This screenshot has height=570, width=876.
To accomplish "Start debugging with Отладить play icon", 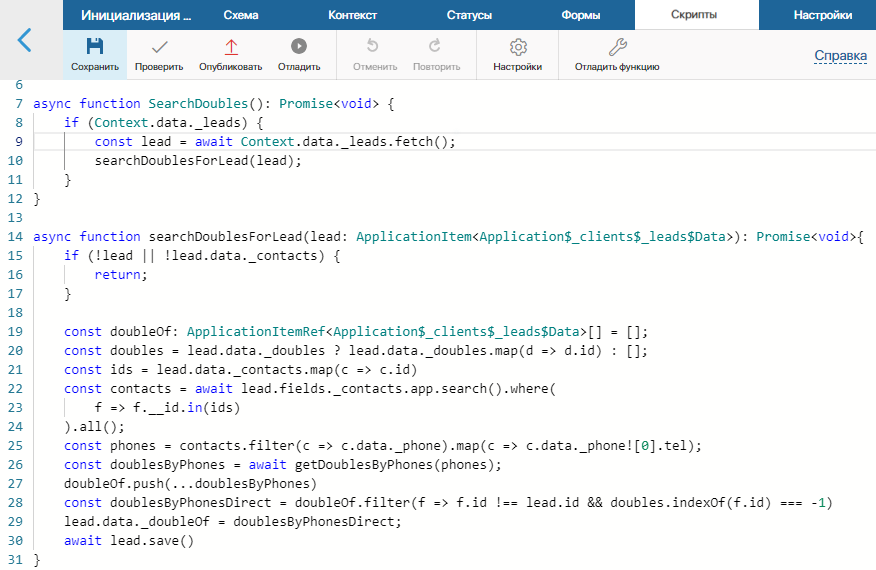I will pos(299,55).
